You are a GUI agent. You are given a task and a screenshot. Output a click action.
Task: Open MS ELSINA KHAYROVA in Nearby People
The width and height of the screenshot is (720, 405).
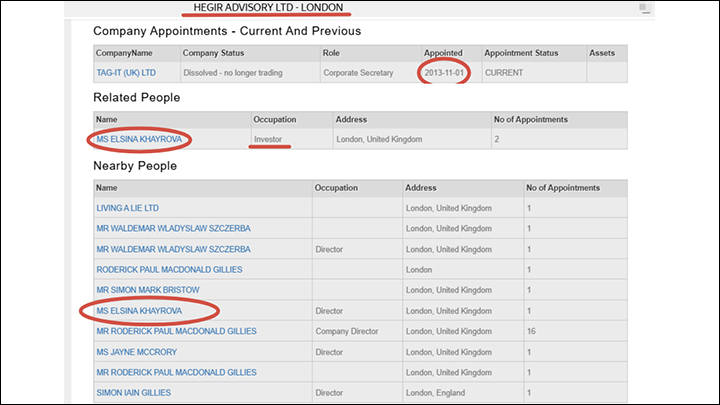(139, 311)
